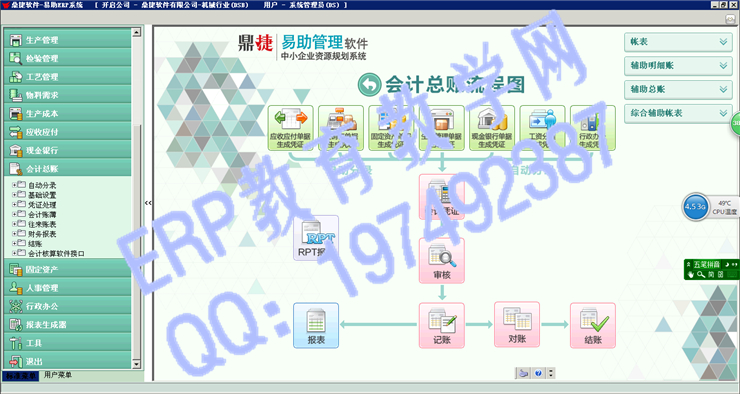
Task: Switch to the 用户菜单 tab
Action: (x=58, y=375)
